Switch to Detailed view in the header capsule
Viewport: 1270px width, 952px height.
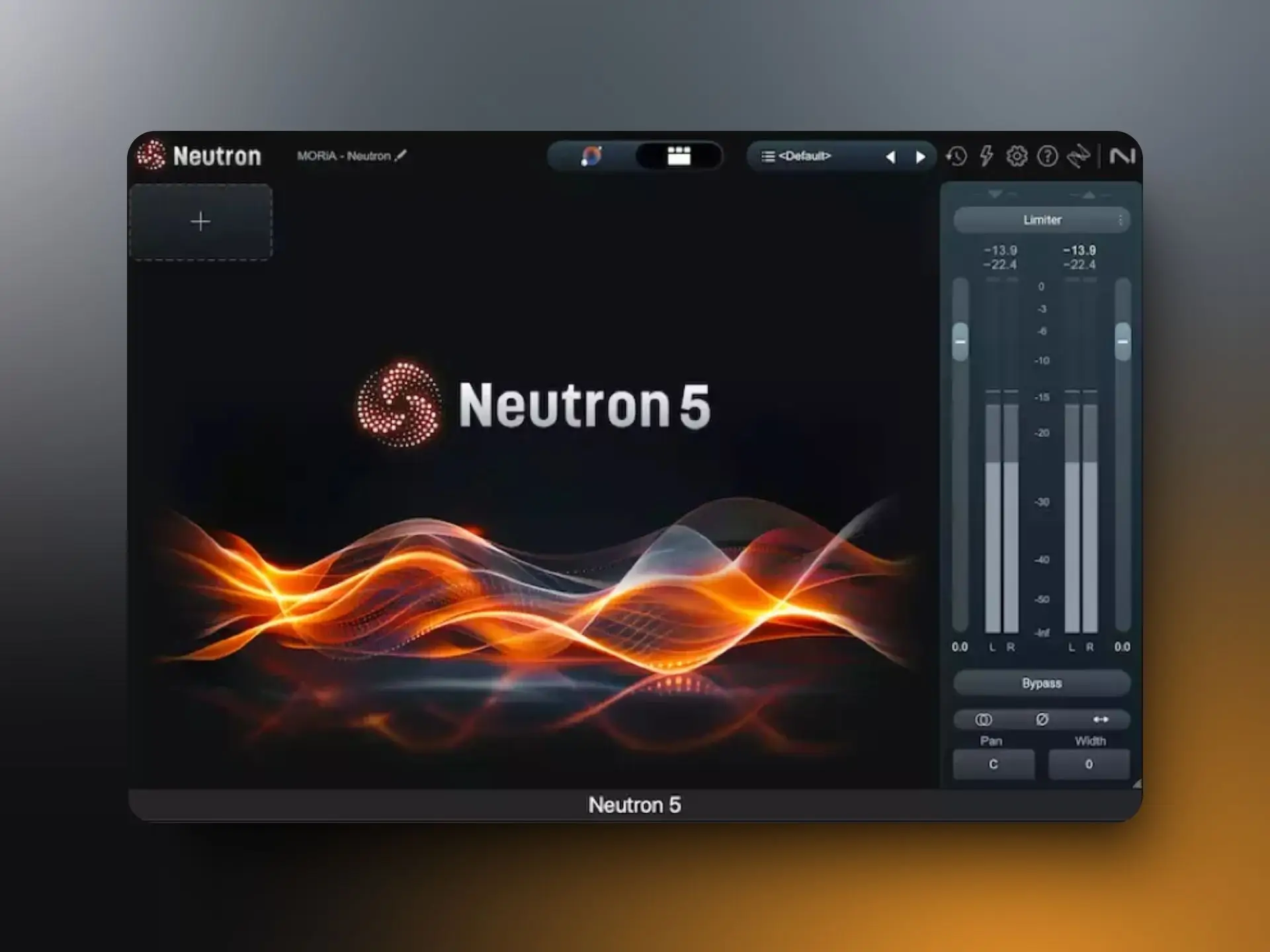(679, 156)
